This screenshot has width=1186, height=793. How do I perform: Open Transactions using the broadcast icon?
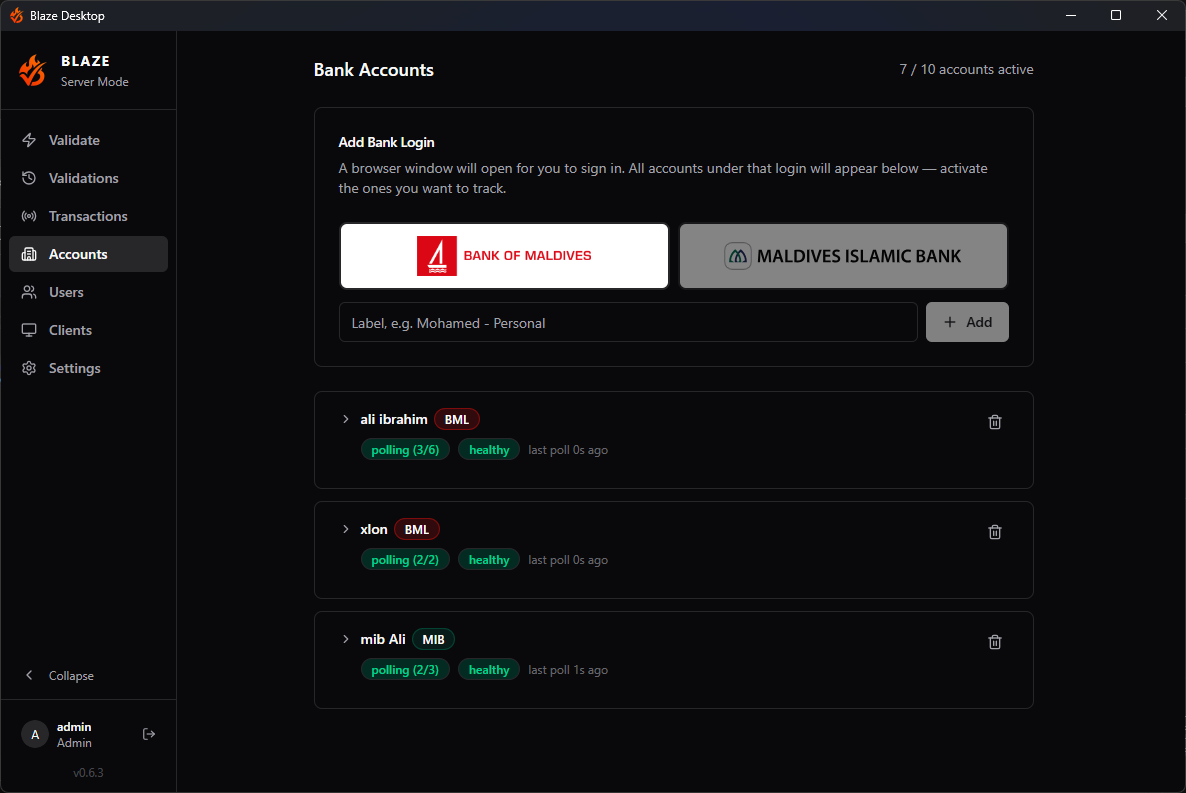click(x=30, y=216)
